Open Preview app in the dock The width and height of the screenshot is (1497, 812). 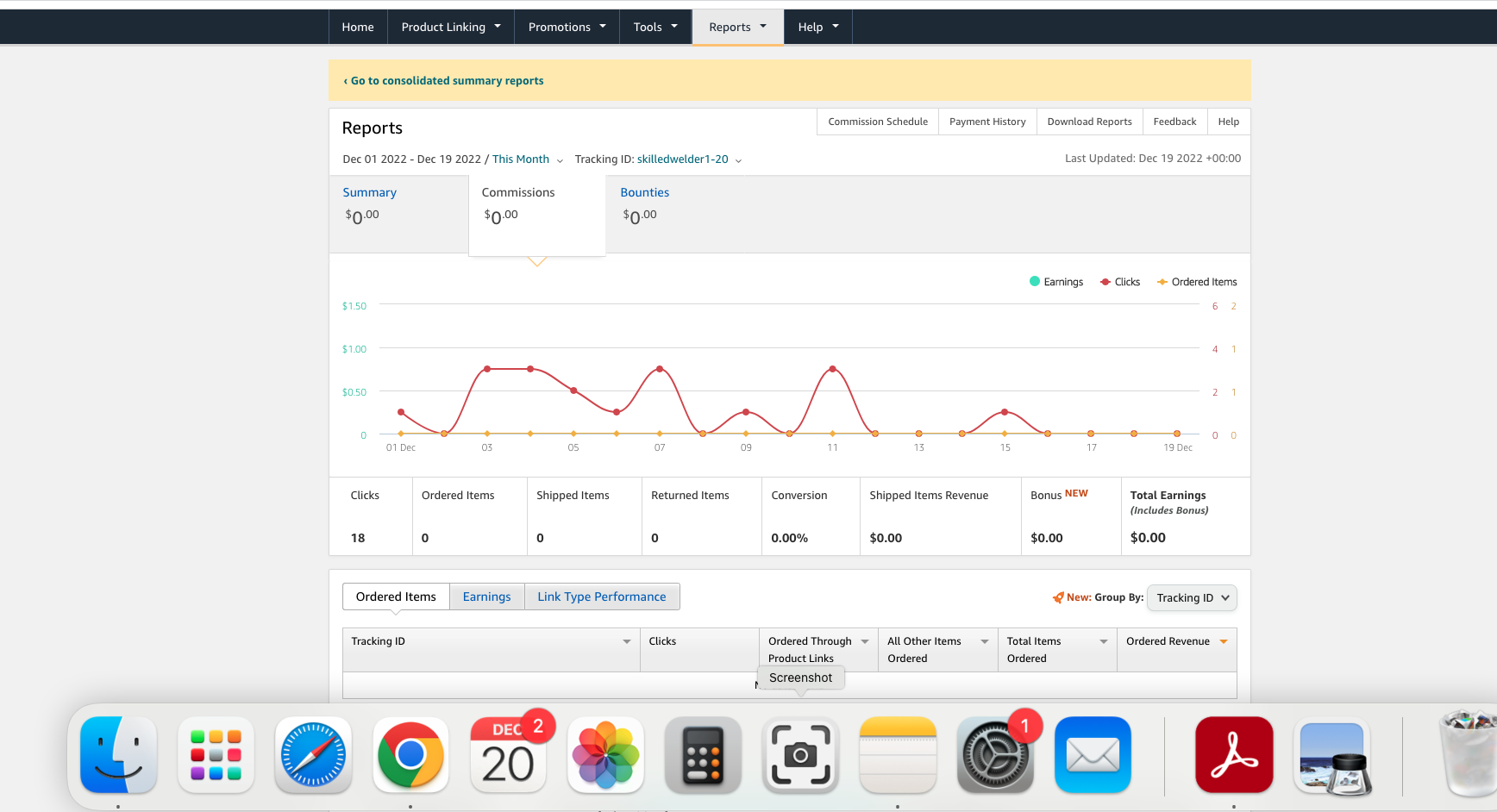pyautogui.click(x=1332, y=755)
